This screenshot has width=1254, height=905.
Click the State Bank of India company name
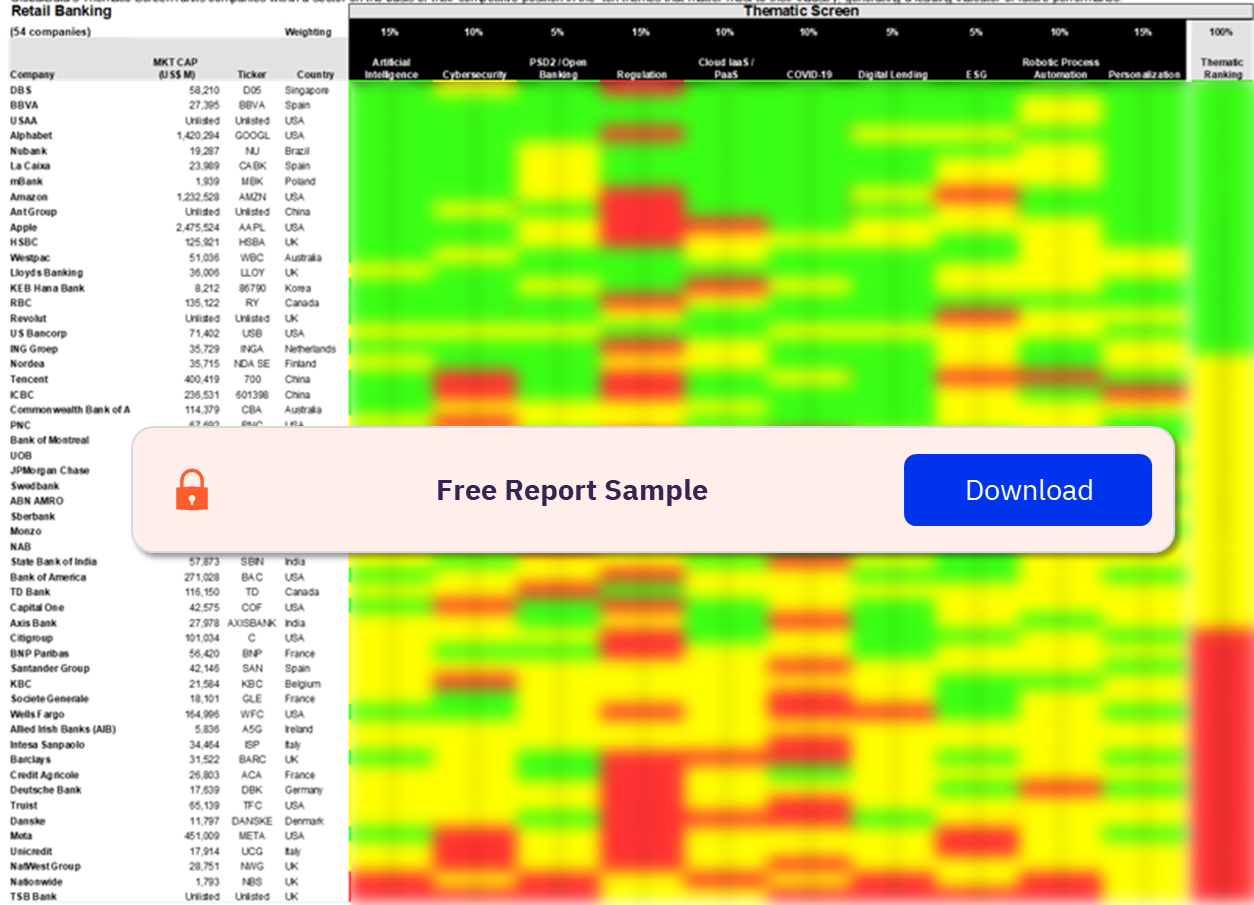coord(53,562)
